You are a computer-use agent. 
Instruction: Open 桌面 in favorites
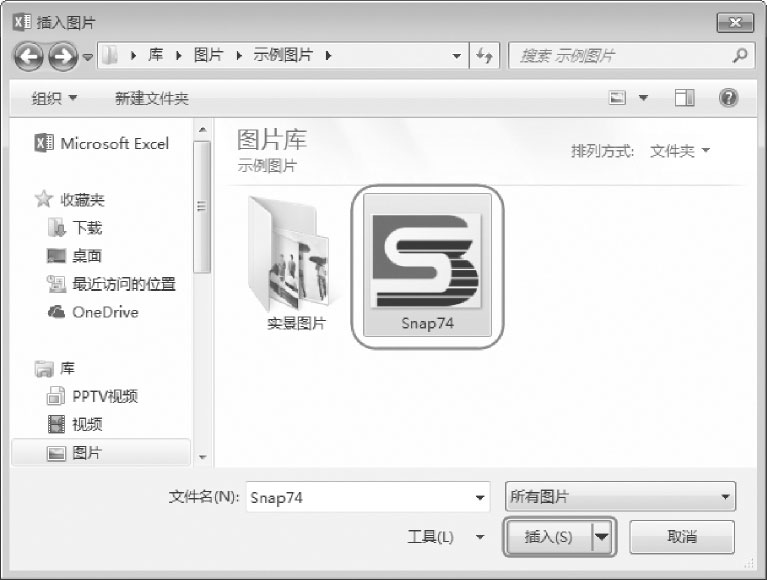pyautogui.click(x=74, y=255)
